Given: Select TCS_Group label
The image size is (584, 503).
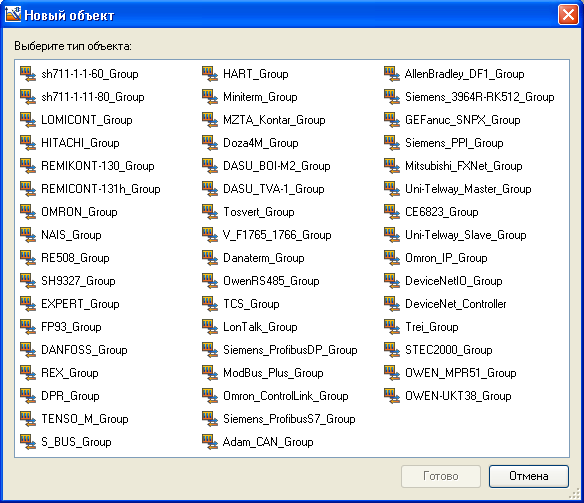Looking at the screenshot, I should [251, 304].
